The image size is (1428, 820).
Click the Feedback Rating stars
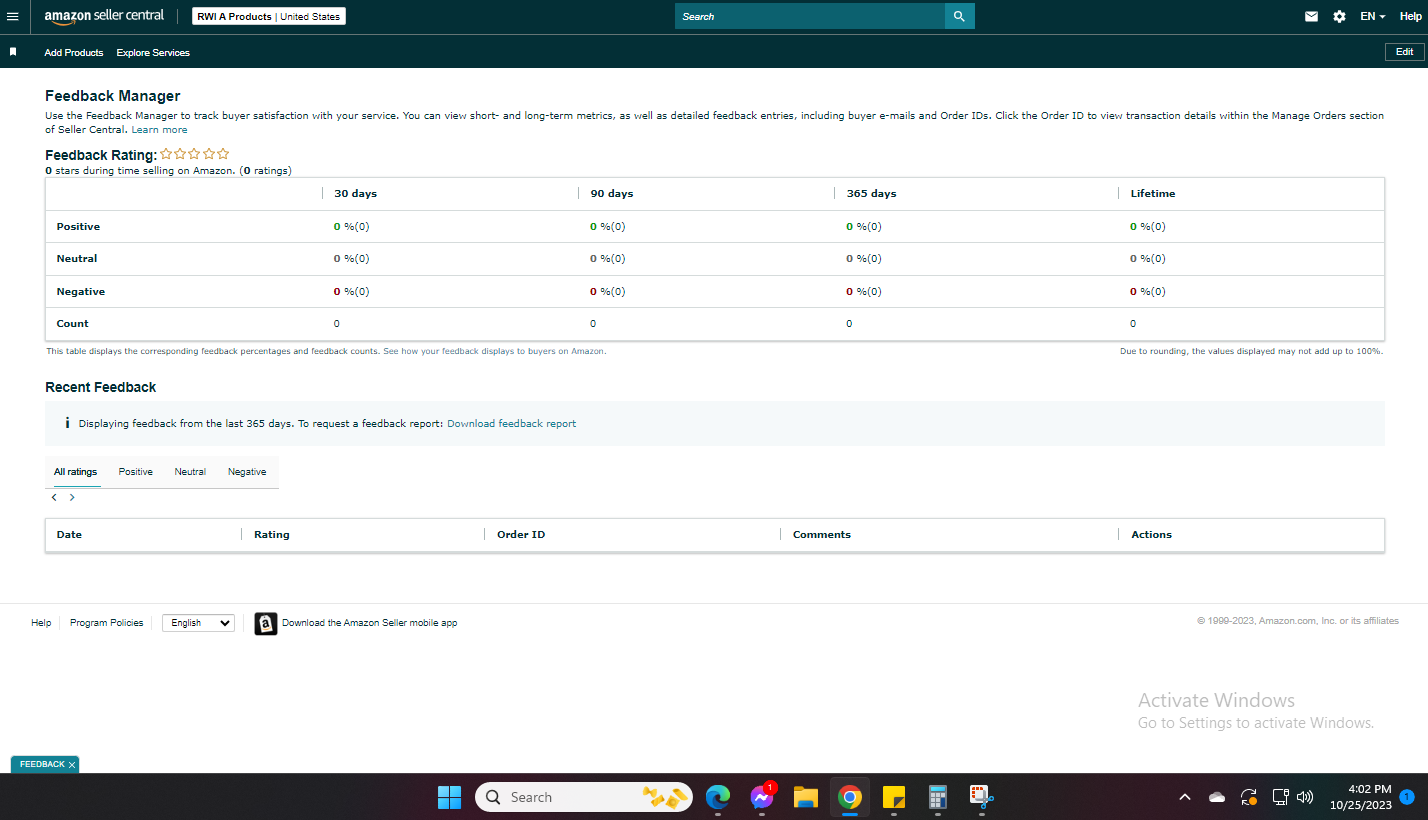(x=195, y=154)
